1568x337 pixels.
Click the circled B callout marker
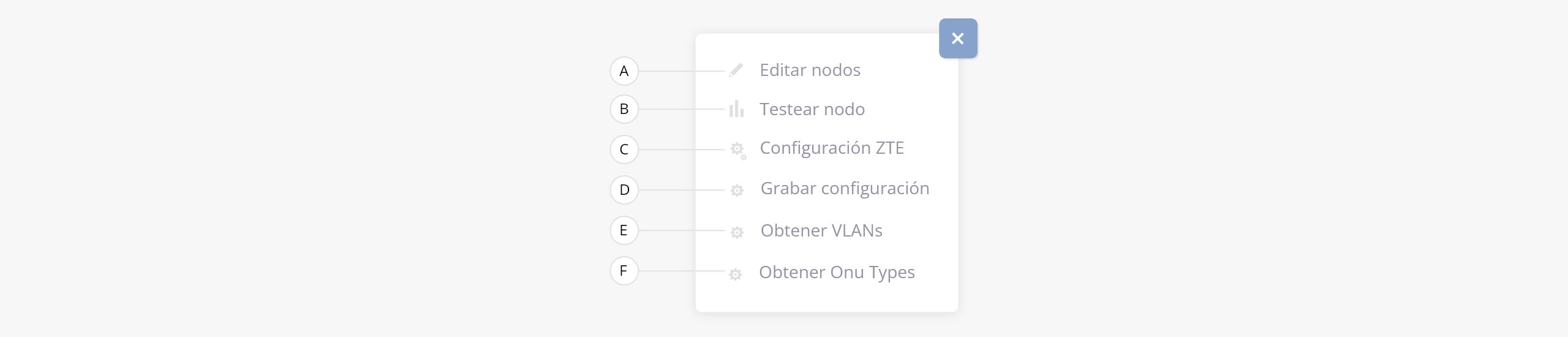click(x=624, y=109)
